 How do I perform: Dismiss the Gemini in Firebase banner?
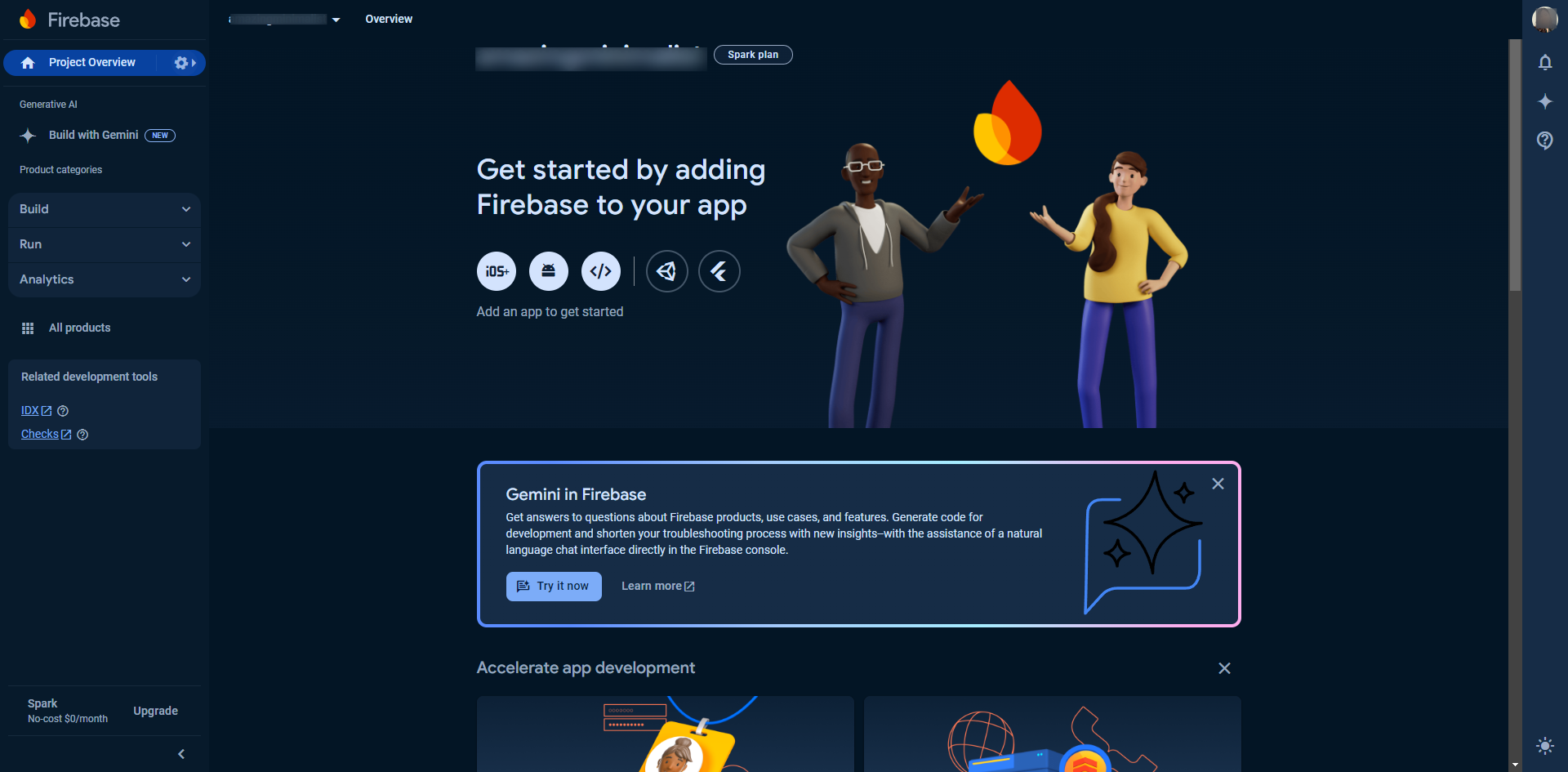(x=1218, y=484)
